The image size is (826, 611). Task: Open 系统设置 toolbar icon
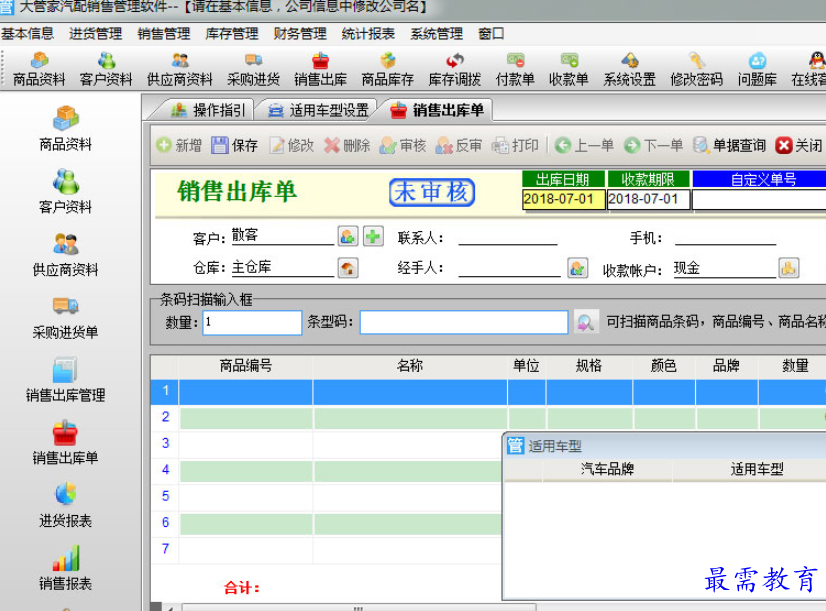pyautogui.click(x=630, y=70)
